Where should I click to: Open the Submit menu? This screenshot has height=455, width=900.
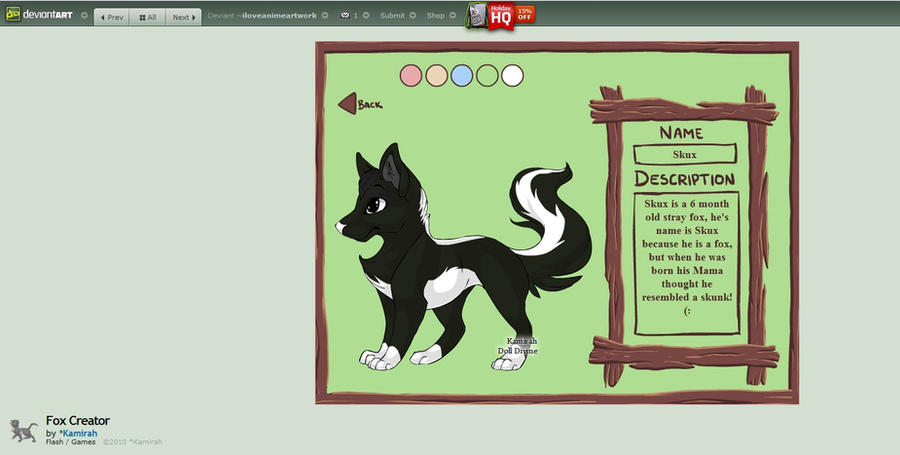click(x=392, y=15)
